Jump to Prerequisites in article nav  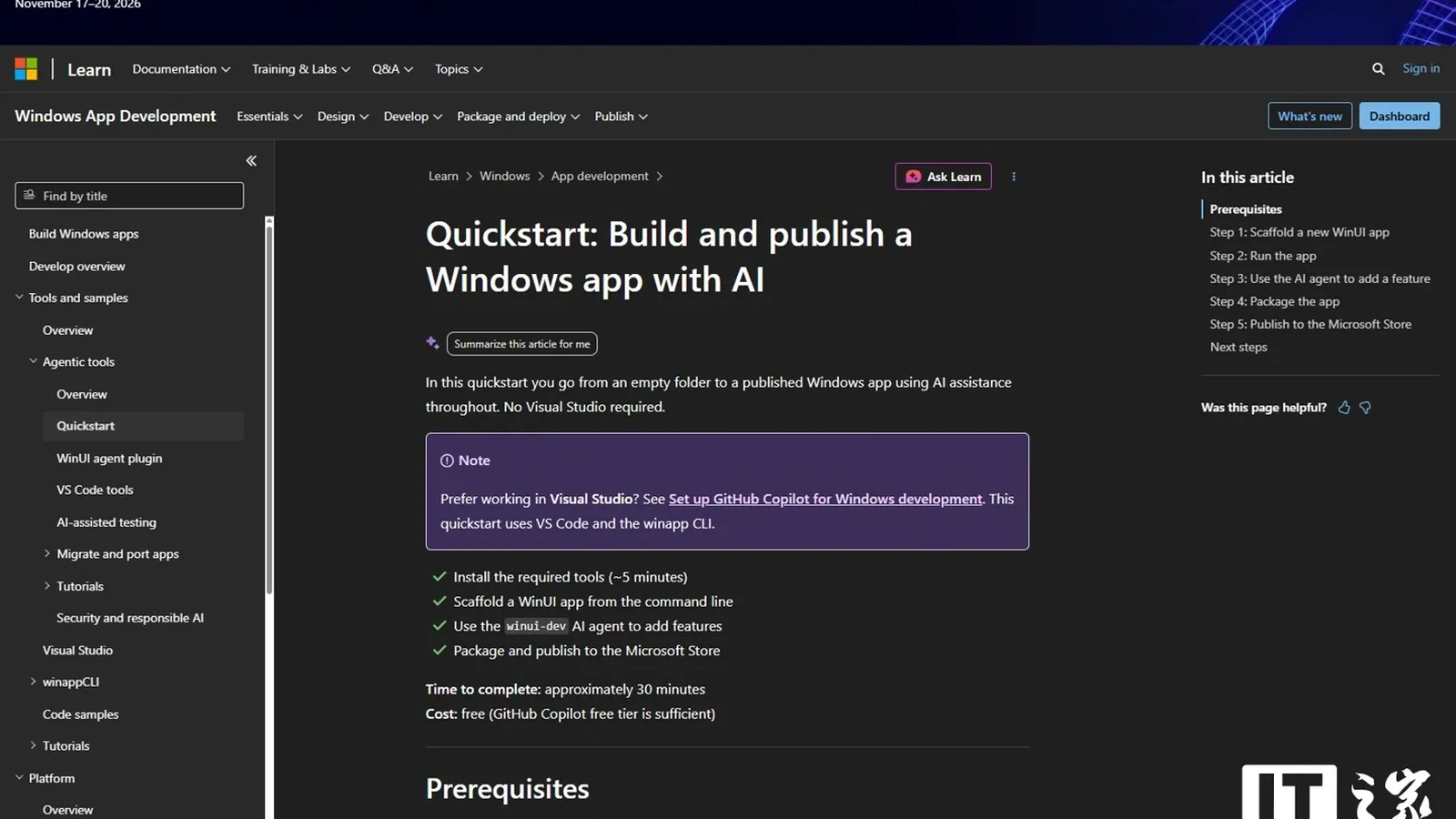1246,209
